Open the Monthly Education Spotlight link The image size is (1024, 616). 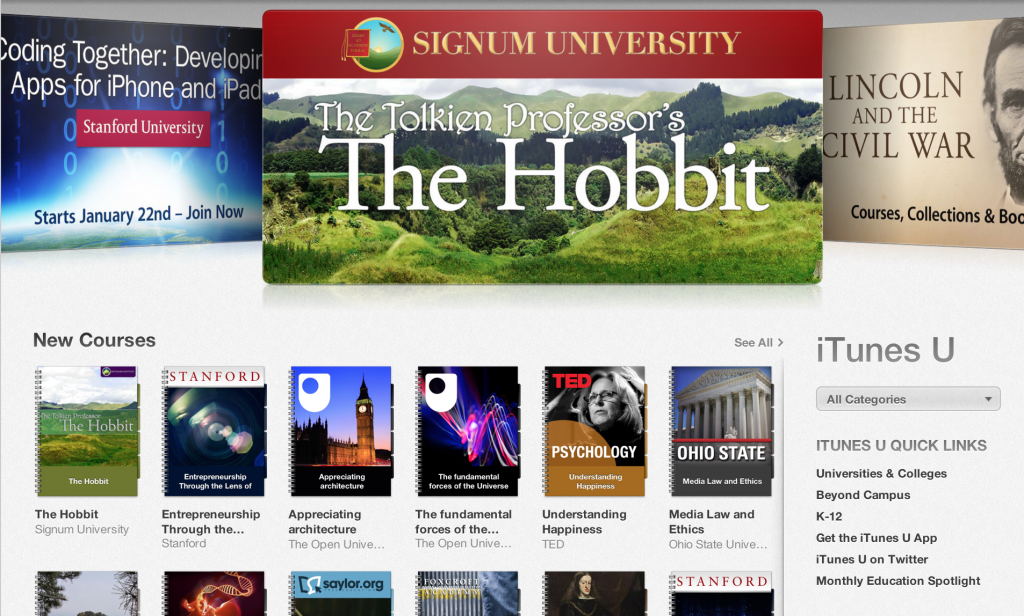coord(898,581)
